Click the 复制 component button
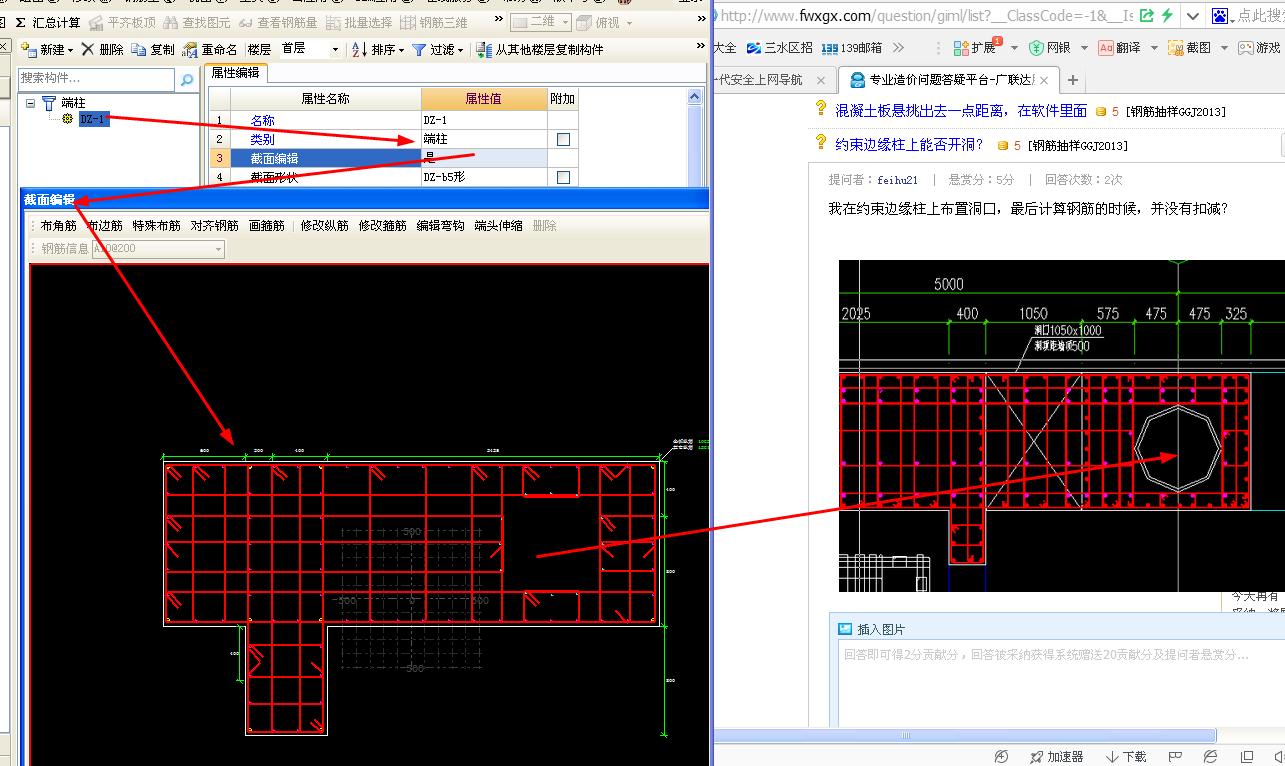 pyautogui.click(x=153, y=49)
